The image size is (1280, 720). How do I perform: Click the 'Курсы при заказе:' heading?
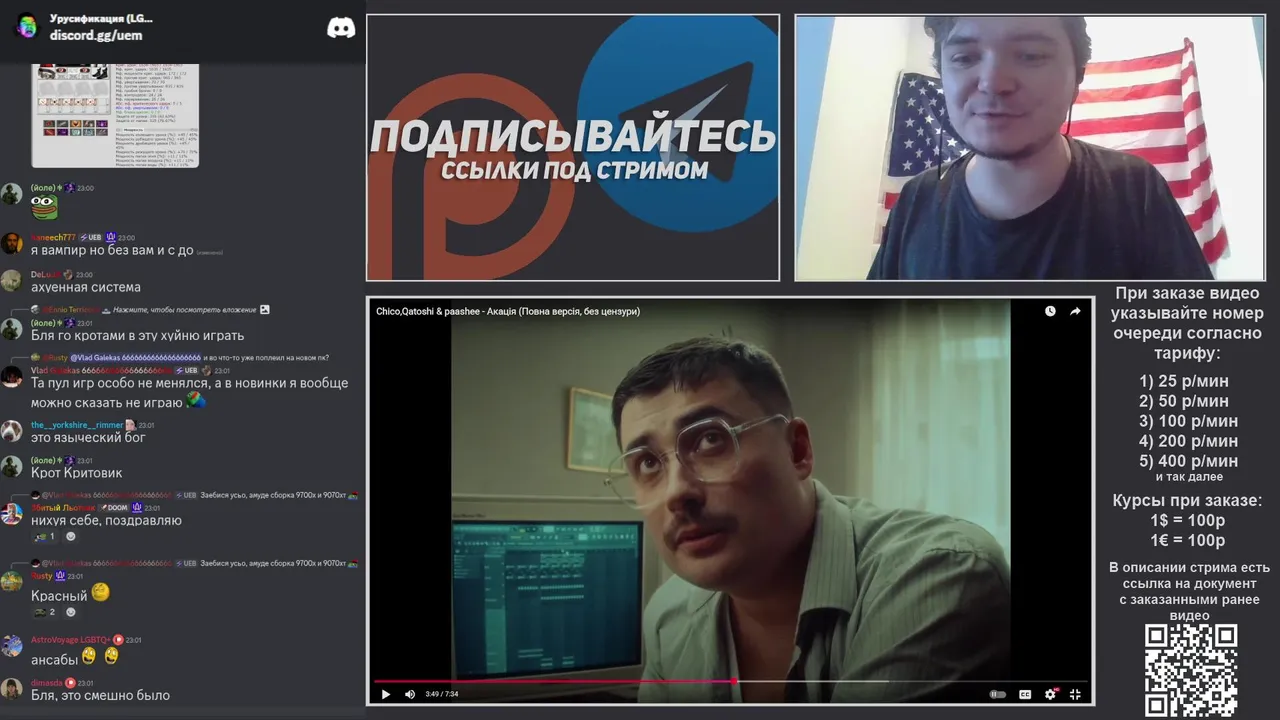tap(1187, 500)
